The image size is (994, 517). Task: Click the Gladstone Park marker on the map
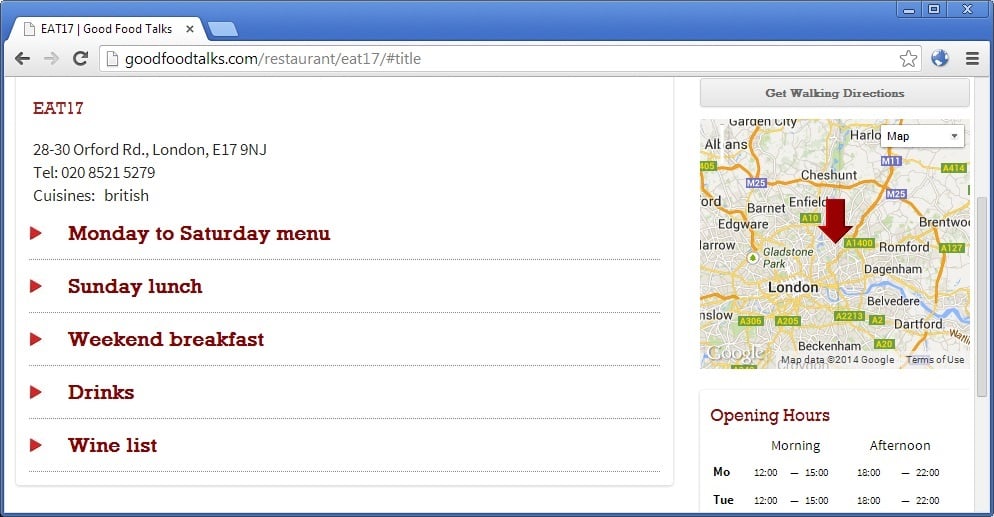click(x=752, y=257)
